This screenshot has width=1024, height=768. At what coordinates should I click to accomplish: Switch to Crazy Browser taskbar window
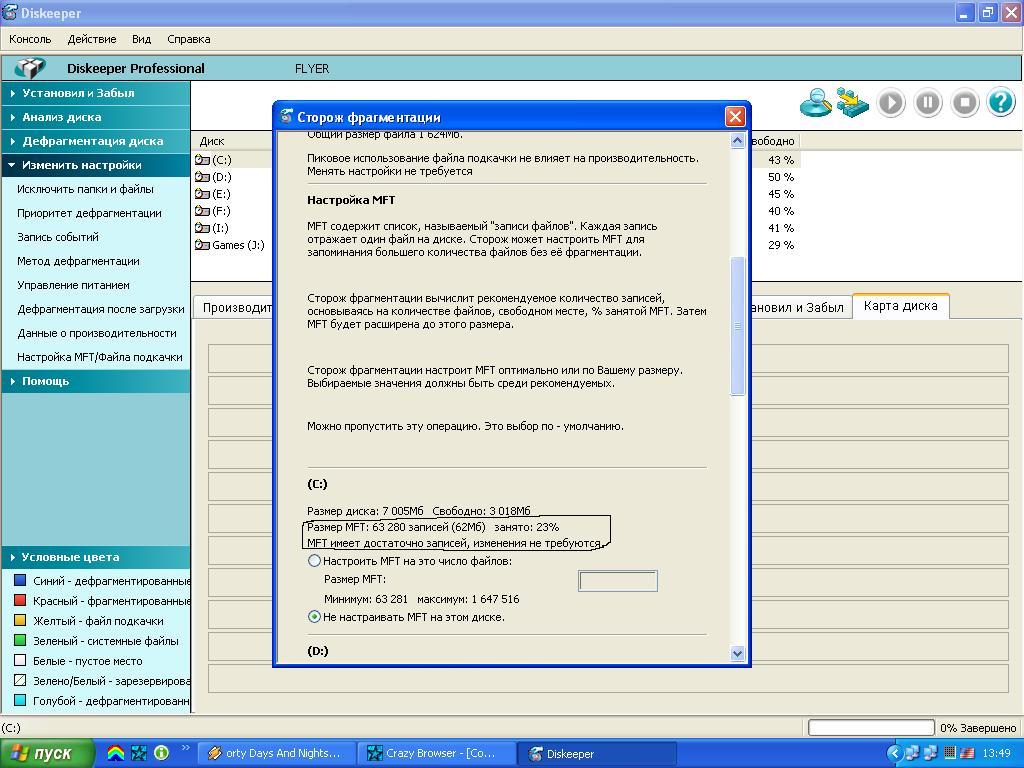coord(437,754)
